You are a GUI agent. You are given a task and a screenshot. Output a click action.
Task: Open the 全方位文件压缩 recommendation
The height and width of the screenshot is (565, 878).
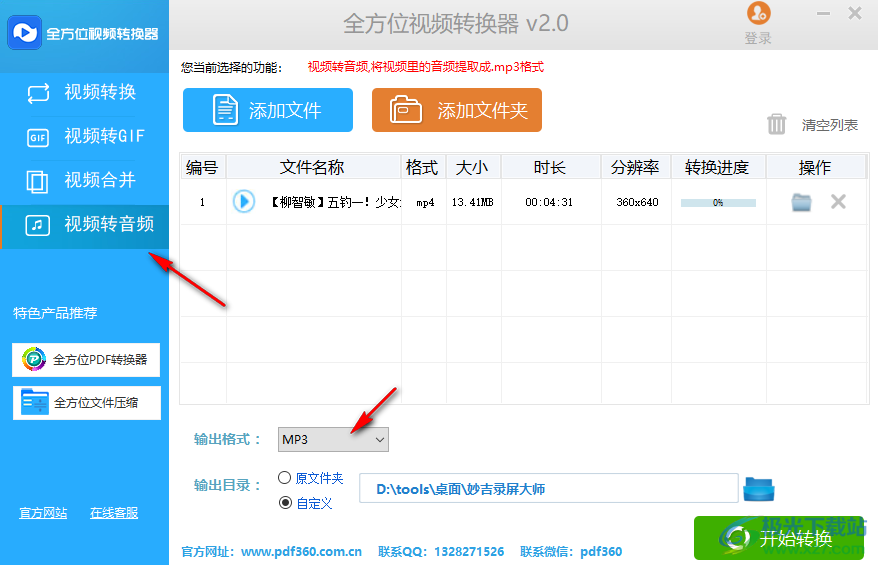coord(86,403)
